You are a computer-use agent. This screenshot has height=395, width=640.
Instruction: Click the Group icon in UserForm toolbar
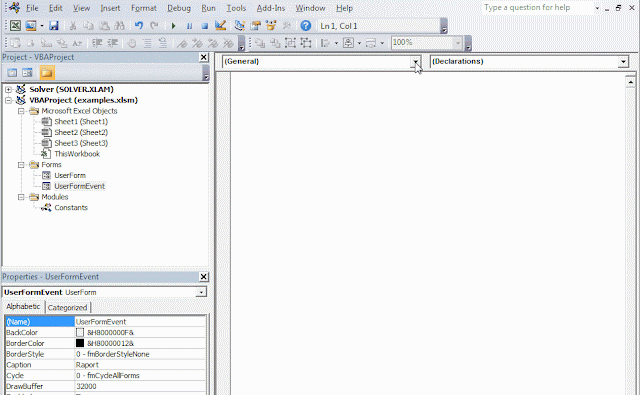290,43
